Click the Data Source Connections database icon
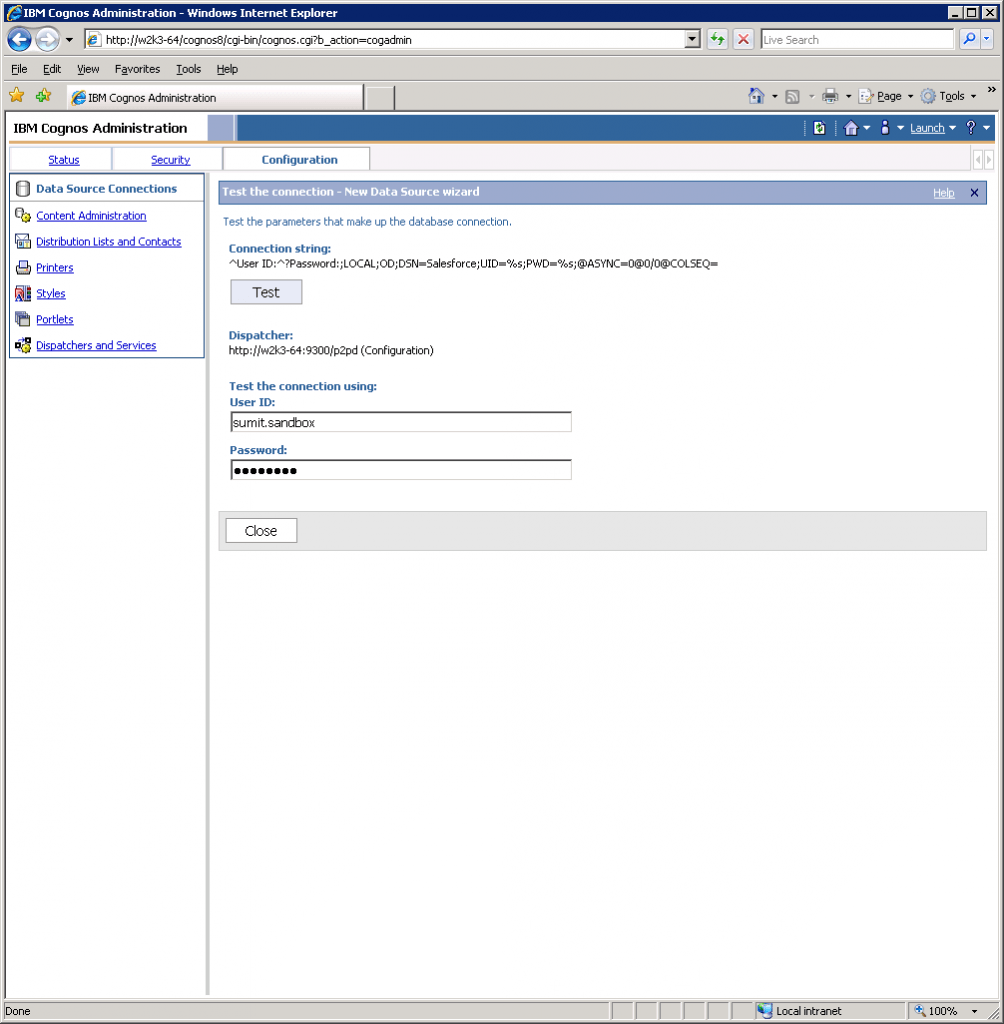 tap(23, 189)
